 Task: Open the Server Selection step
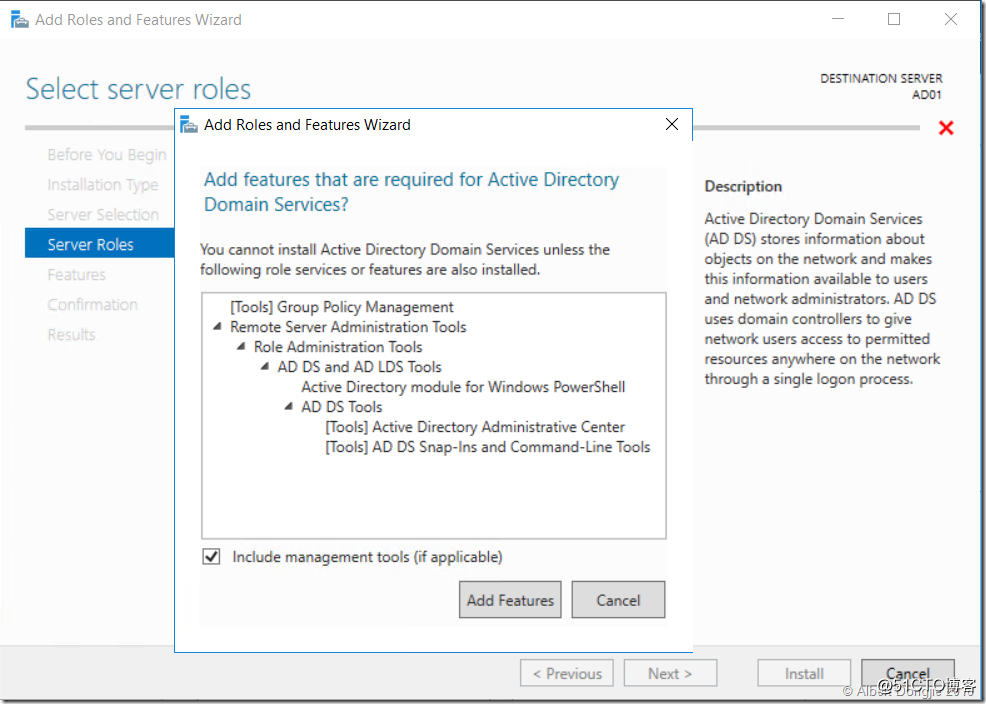pyautogui.click(x=103, y=214)
